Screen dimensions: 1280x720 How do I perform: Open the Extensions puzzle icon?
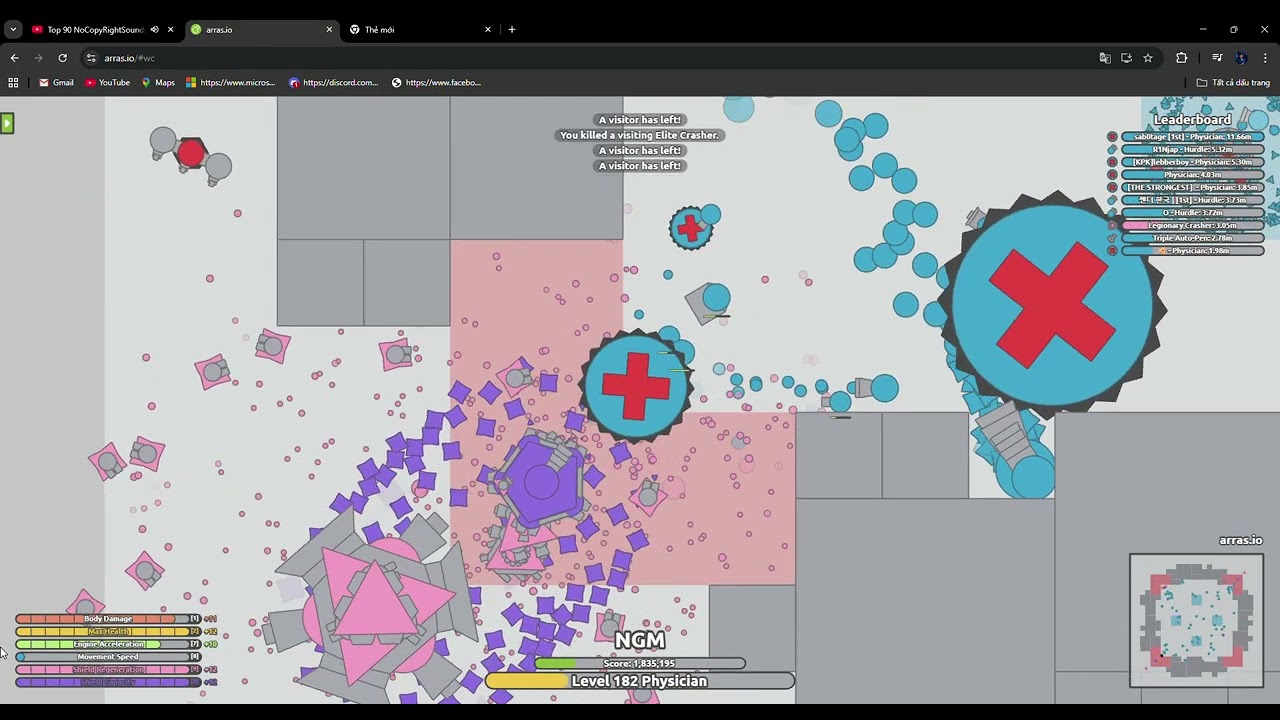1181,58
